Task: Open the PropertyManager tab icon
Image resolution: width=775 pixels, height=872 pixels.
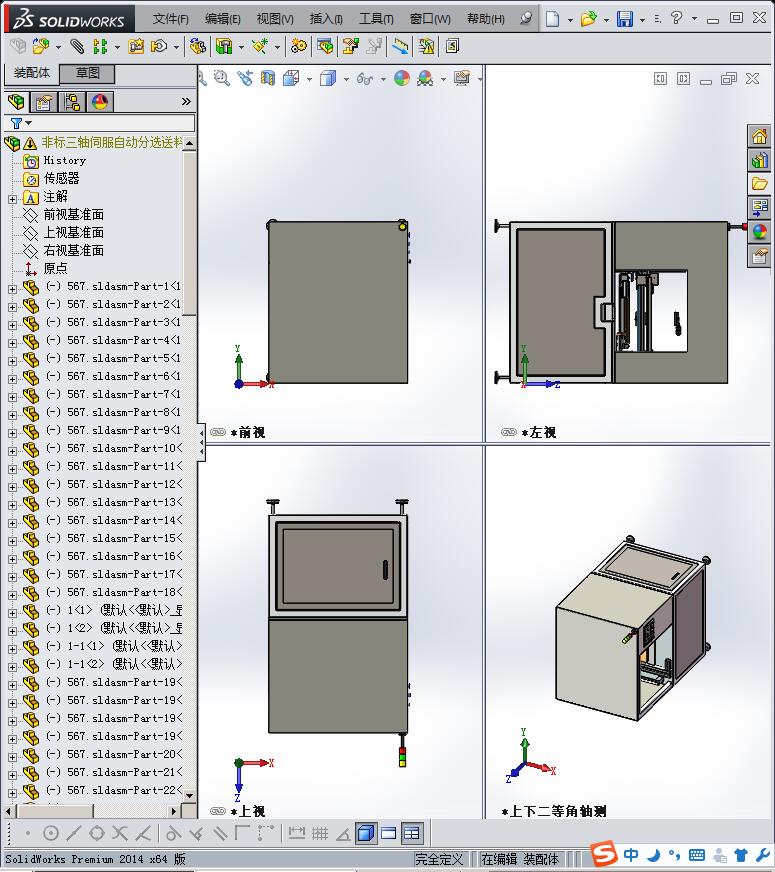Action: [x=43, y=102]
